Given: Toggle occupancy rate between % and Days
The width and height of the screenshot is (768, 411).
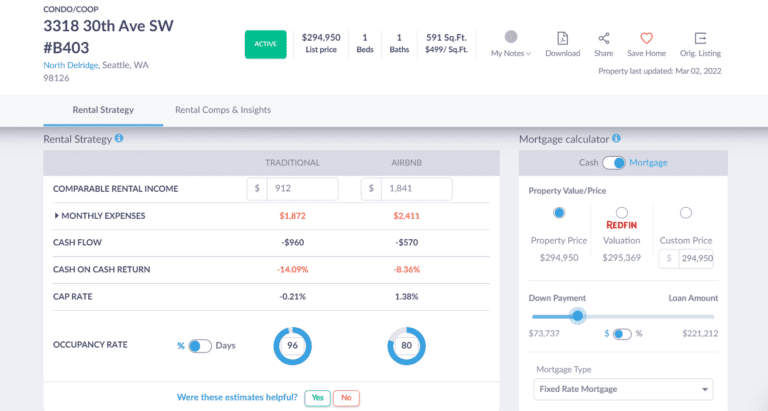Looking at the screenshot, I should coord(200,346).
